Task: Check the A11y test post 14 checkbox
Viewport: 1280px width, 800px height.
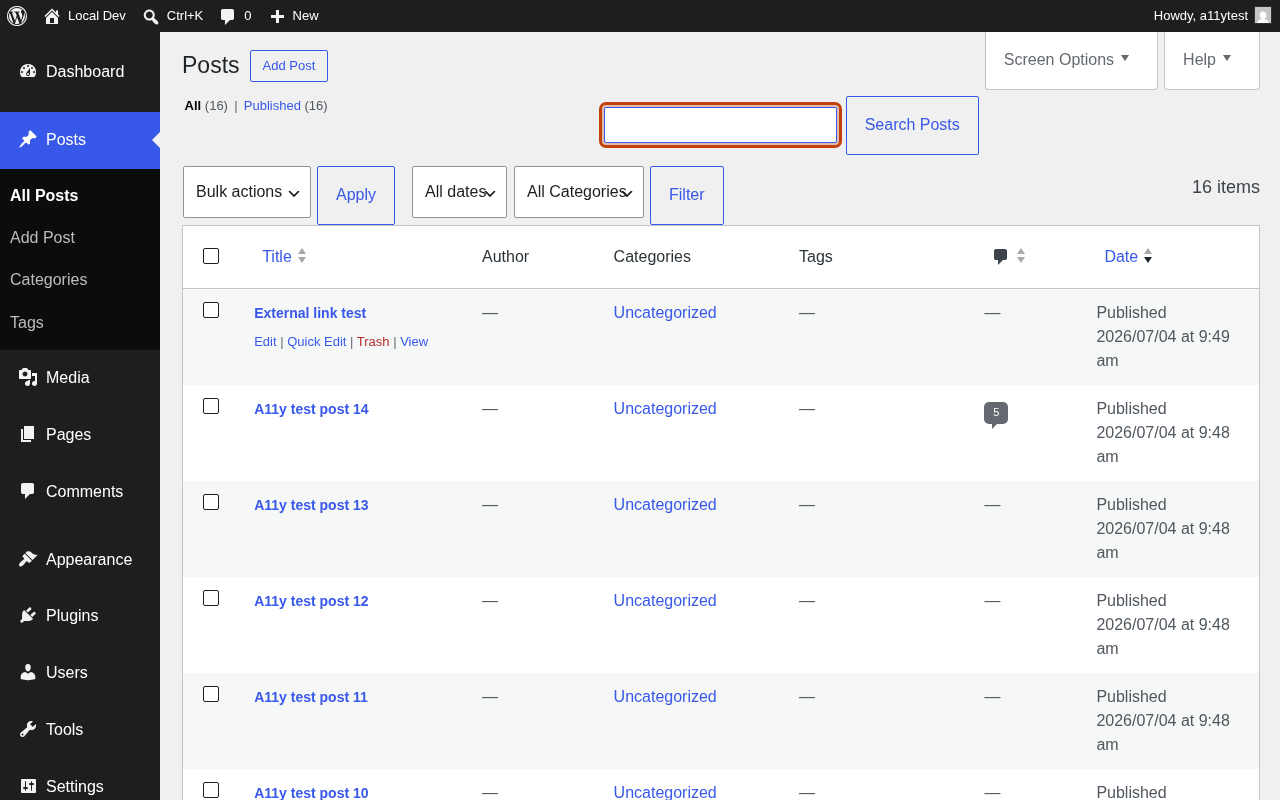Action: (x=211, y=406)
